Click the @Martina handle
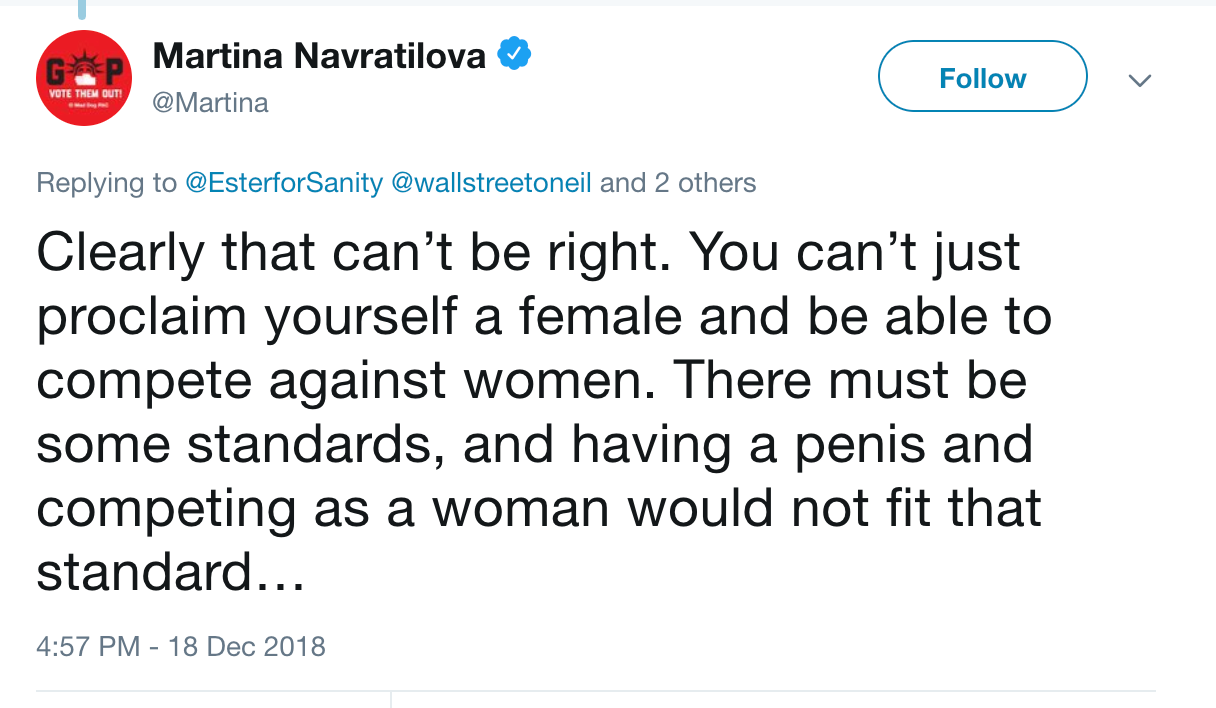This screenshot has width=1216, height=708. 210,103
